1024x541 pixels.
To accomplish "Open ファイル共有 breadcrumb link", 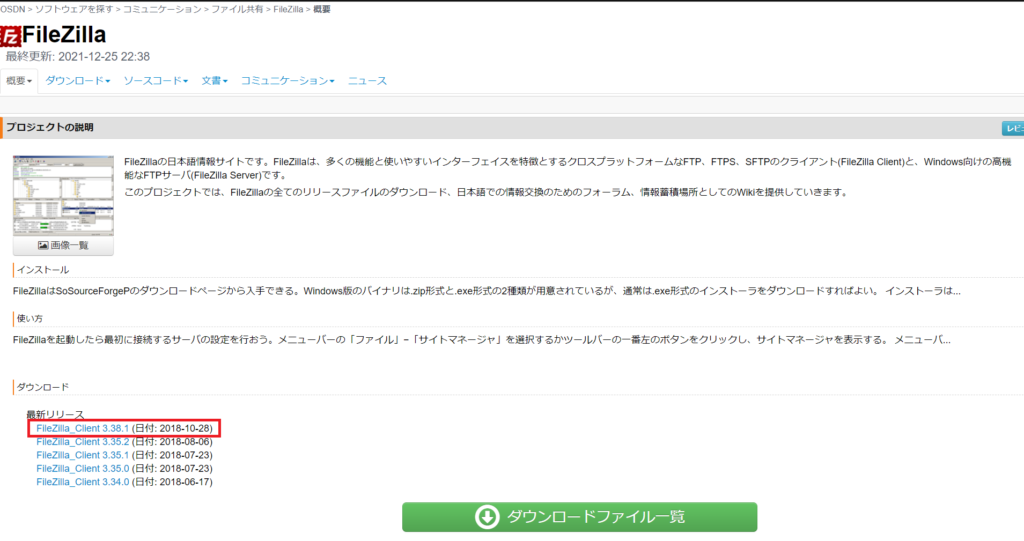I will (237, 9).
